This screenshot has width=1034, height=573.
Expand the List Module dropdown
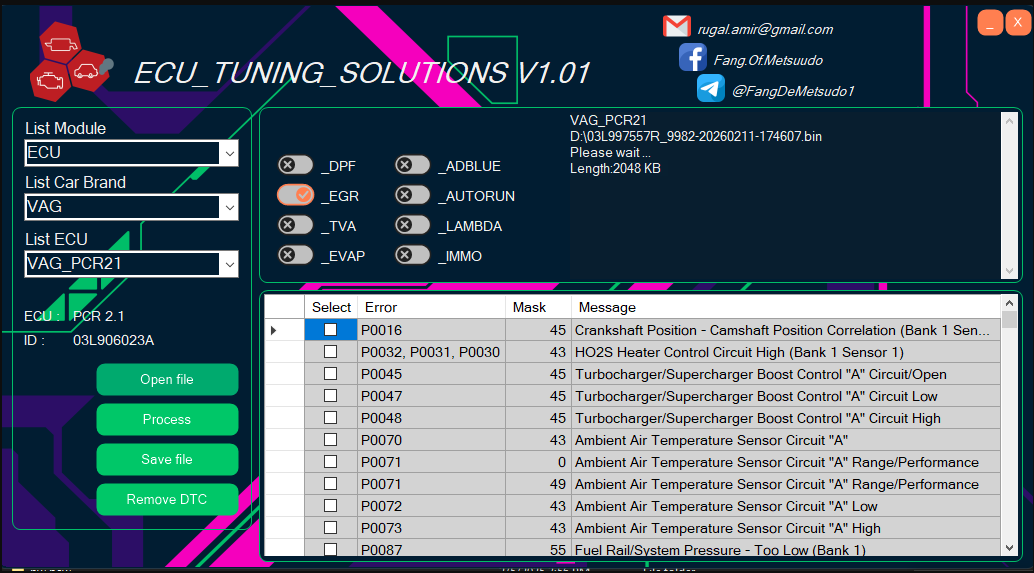click(x=230, y=153)
